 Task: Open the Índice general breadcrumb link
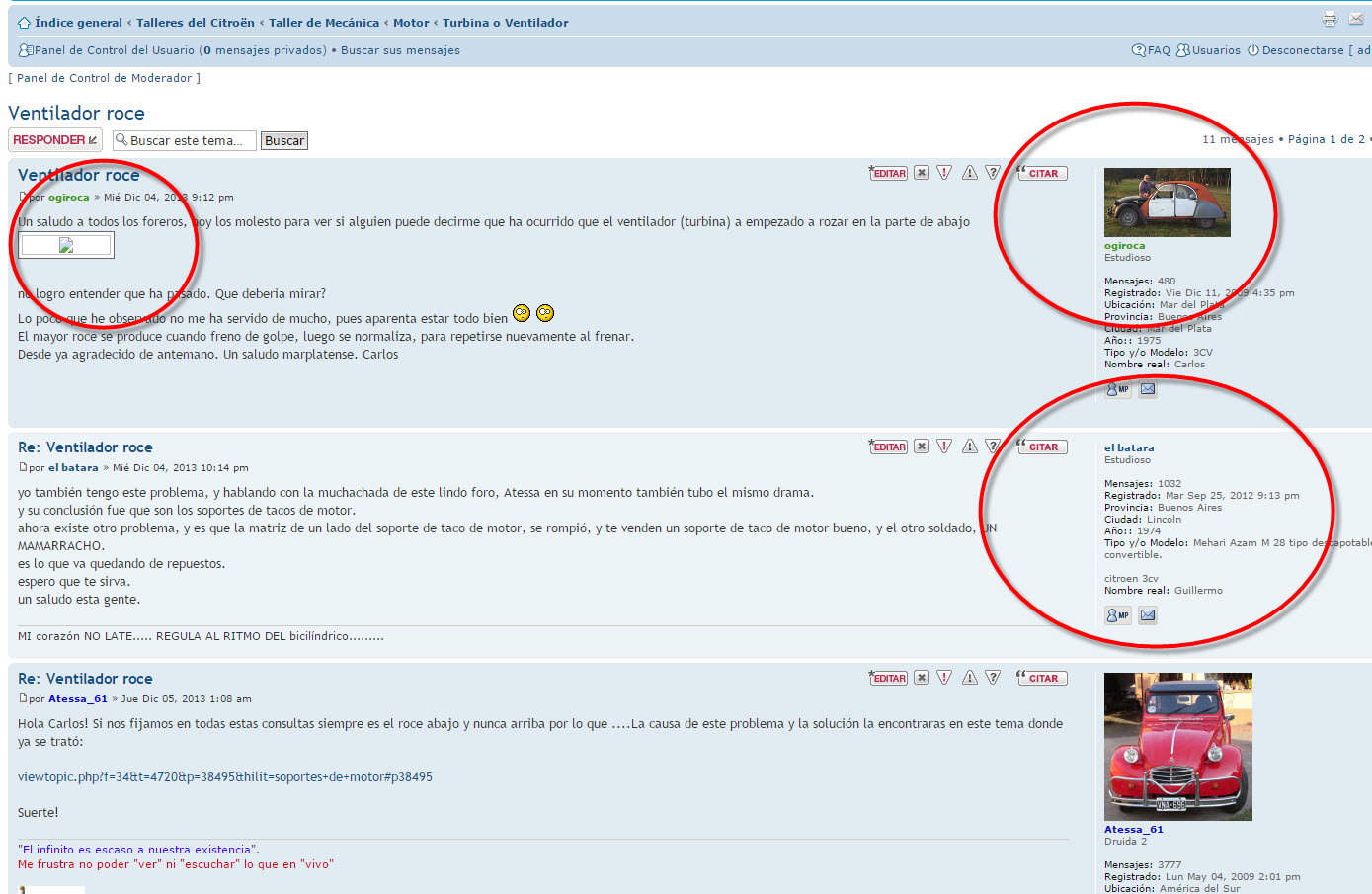tap(78, 23)
